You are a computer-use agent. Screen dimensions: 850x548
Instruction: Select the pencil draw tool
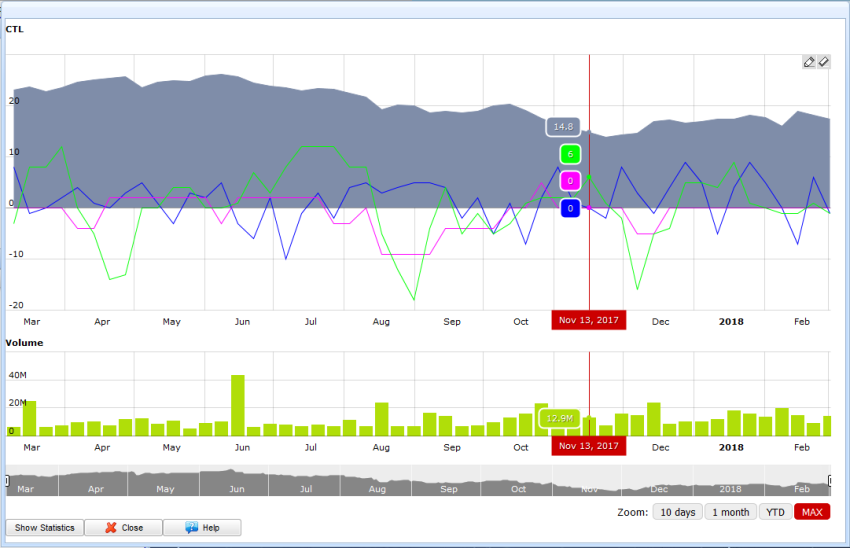point(809,62)
